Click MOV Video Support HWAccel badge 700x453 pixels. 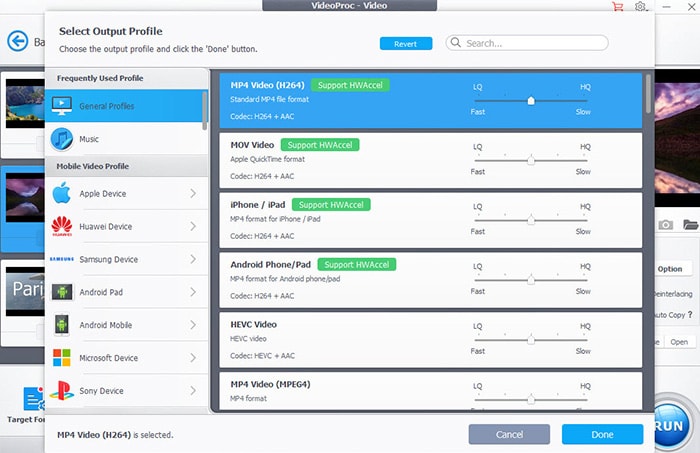[320, 145]
